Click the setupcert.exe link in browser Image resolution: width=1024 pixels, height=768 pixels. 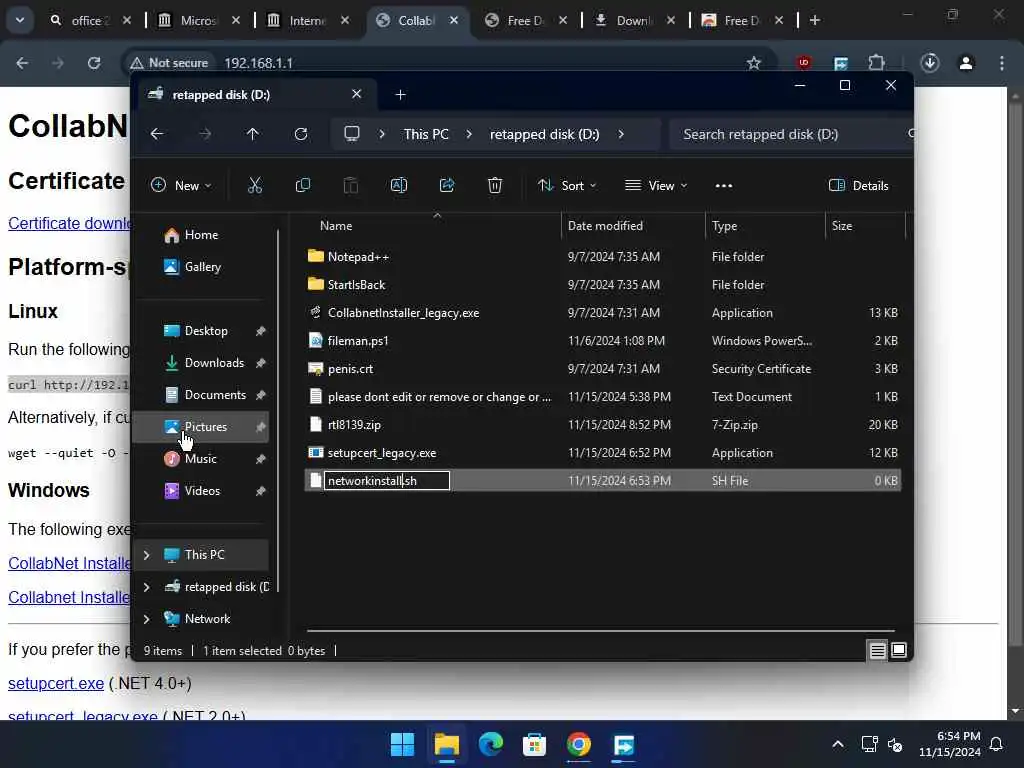(x=56, y=683)
